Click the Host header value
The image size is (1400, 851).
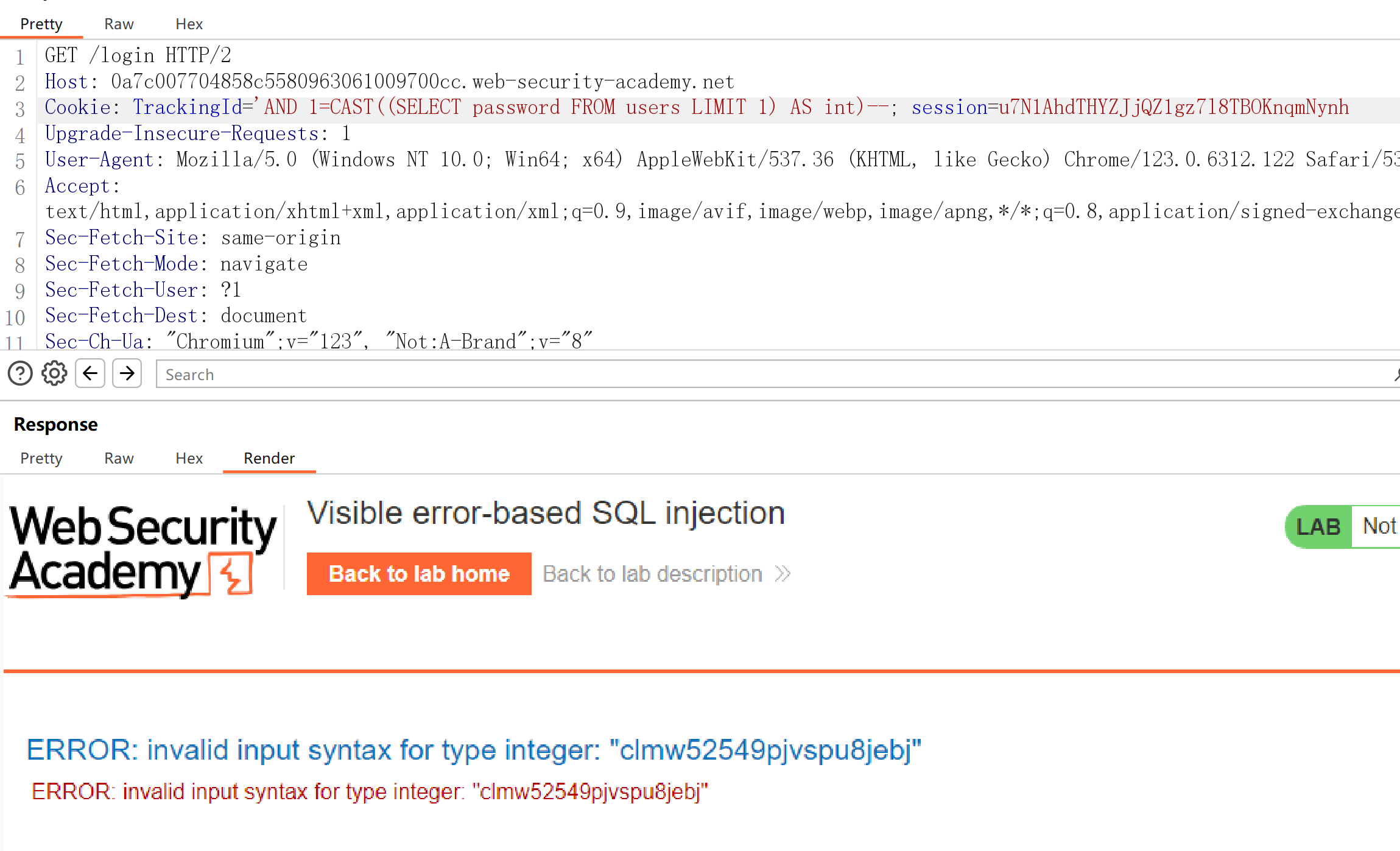[423, 82]
